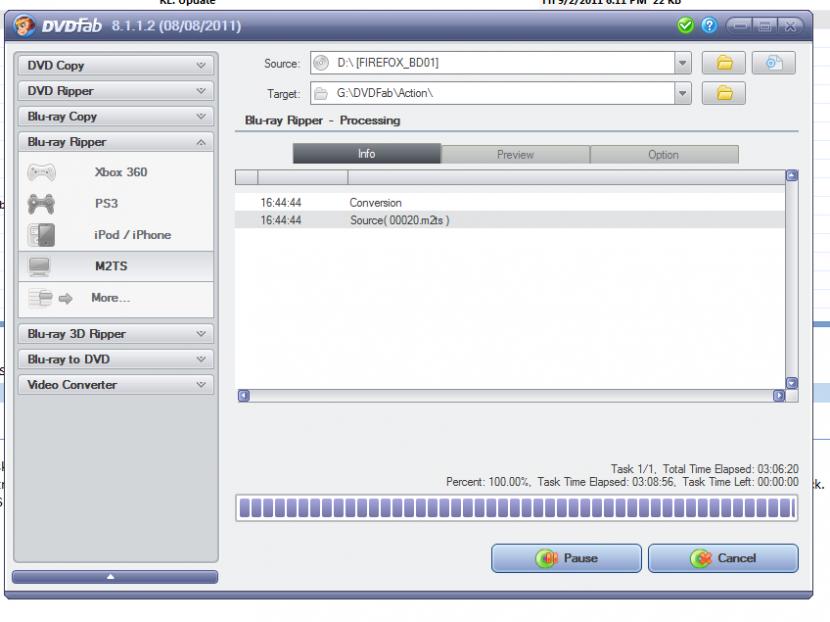
Task: Click horizontal scrollbar left arrow
Action: click(243, 396)
